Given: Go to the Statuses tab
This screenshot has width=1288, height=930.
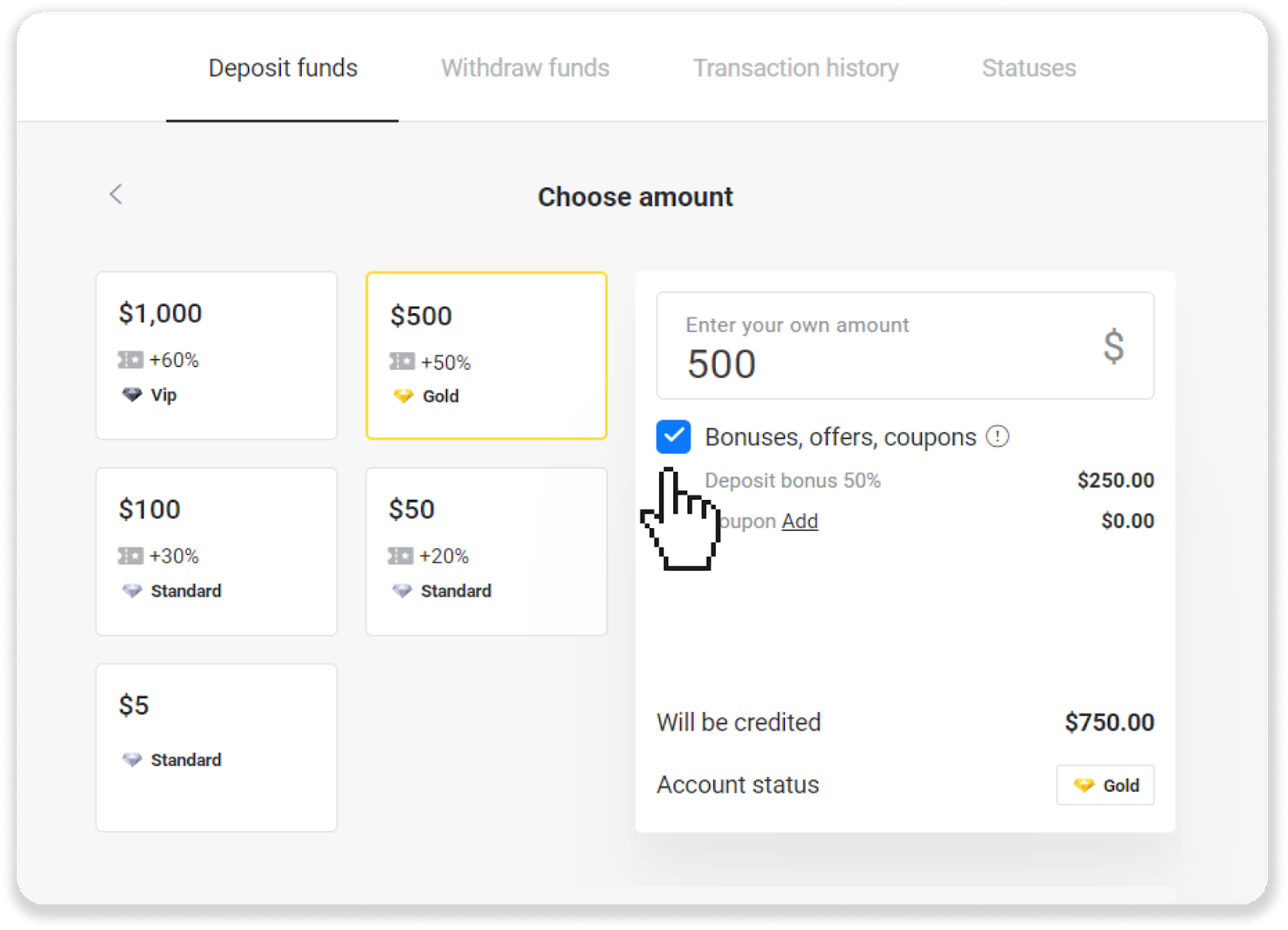Looking at the screenshot, I should click(x=1029, y=68).
